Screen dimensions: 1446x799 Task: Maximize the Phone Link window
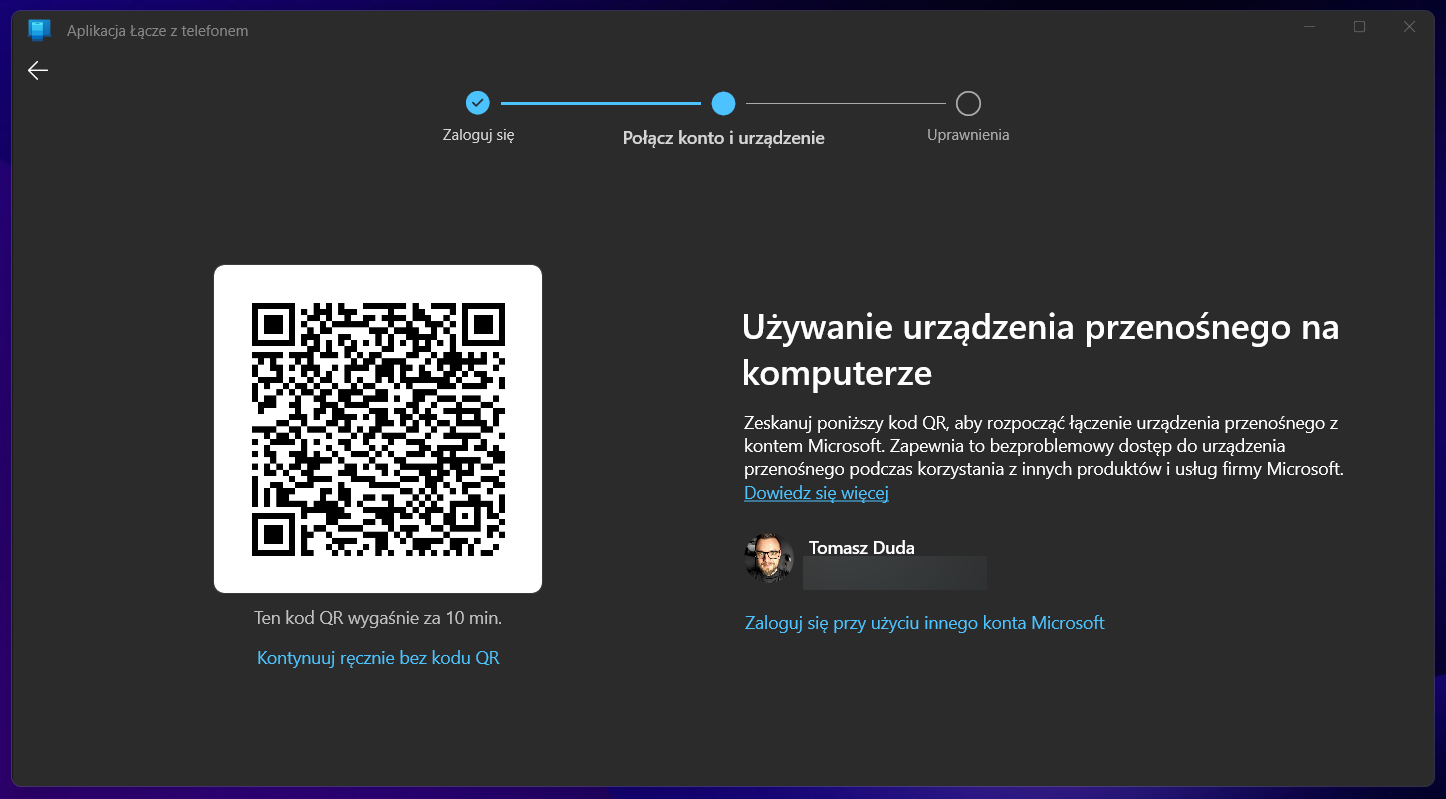coord(1359,27)
